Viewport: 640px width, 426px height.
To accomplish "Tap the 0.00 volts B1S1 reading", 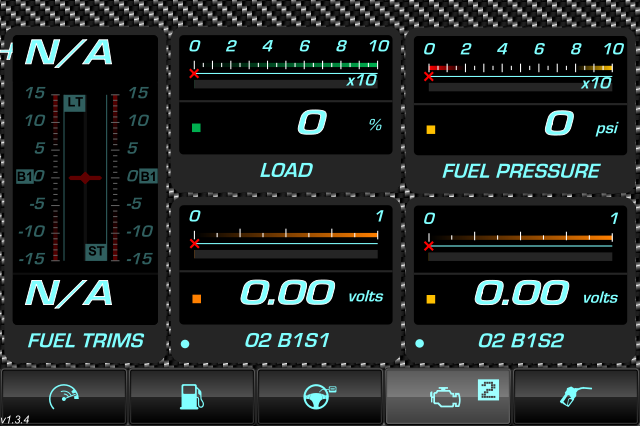I will pyautogui.click(x=288, y=293).
